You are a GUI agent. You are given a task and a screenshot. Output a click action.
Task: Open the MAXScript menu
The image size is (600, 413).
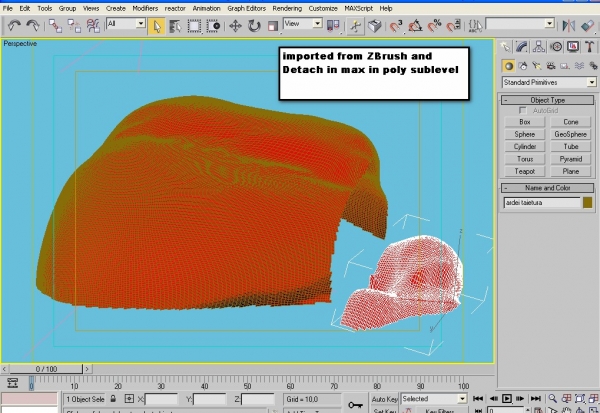(x=358, y=8)
